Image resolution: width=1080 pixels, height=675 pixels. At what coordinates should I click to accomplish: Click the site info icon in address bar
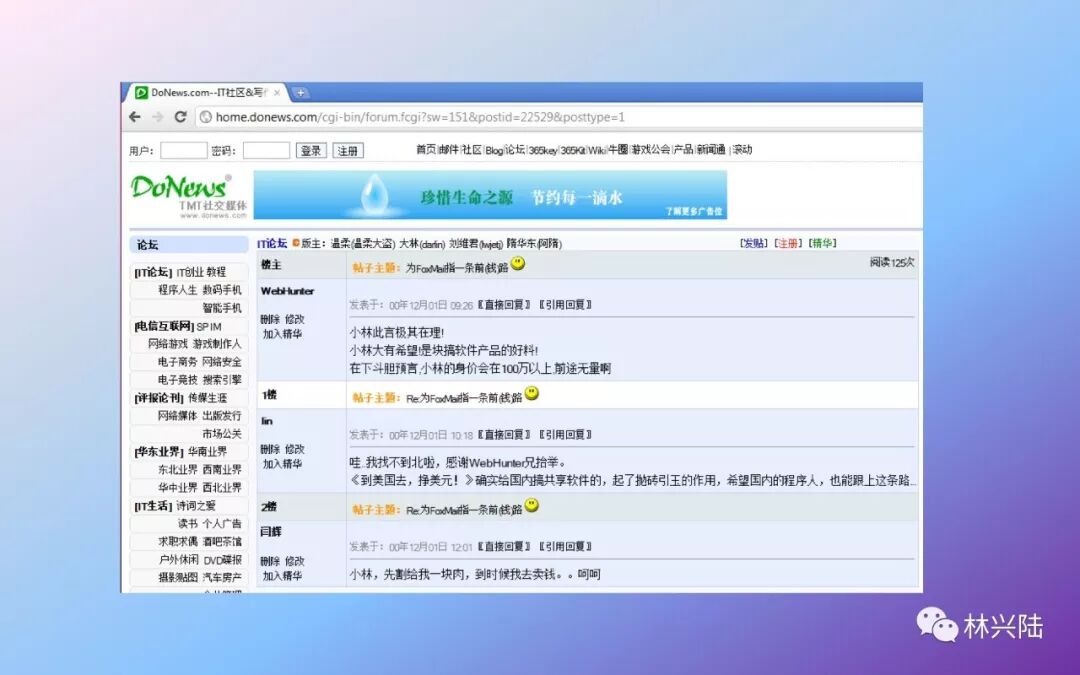click(x=205, y=117)
